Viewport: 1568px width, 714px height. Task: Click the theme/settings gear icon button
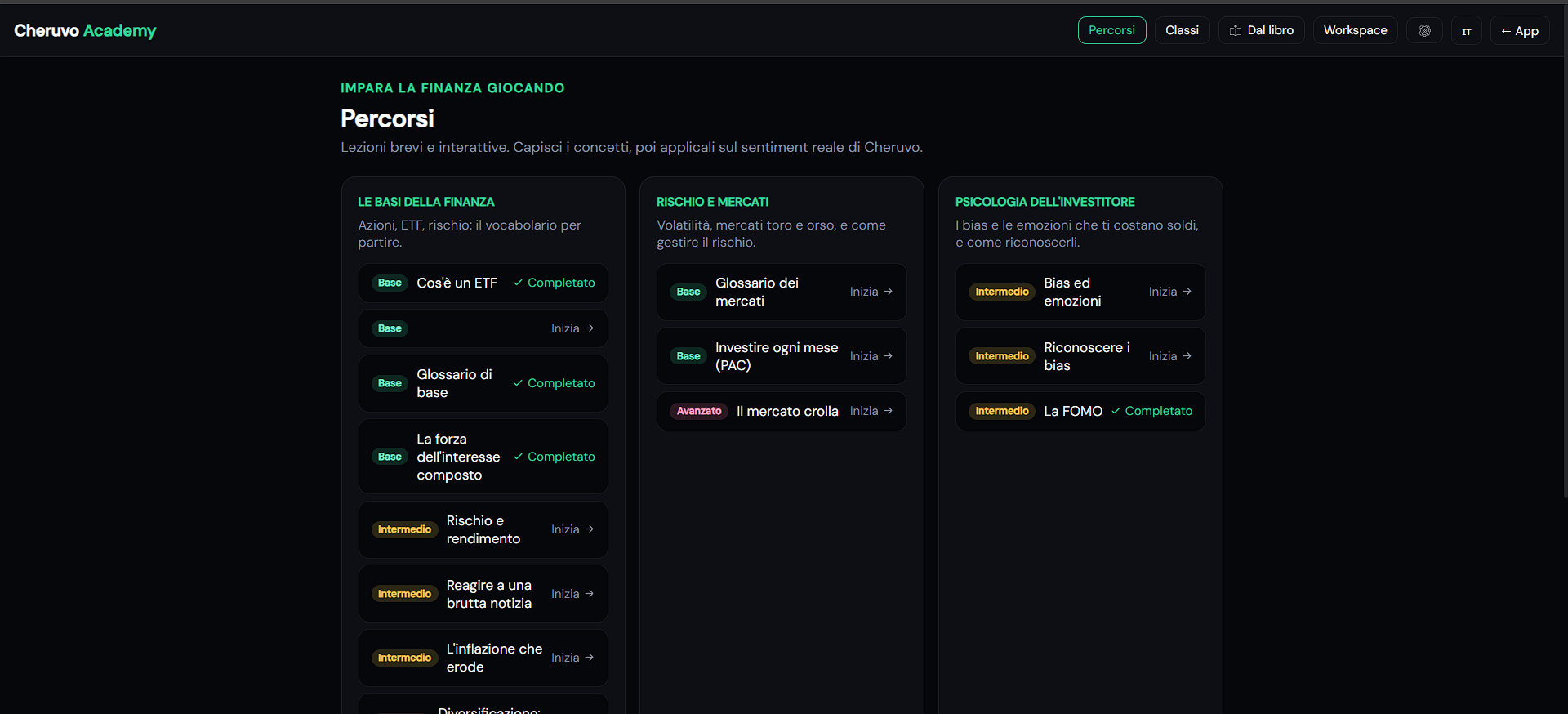point(1424,30)
